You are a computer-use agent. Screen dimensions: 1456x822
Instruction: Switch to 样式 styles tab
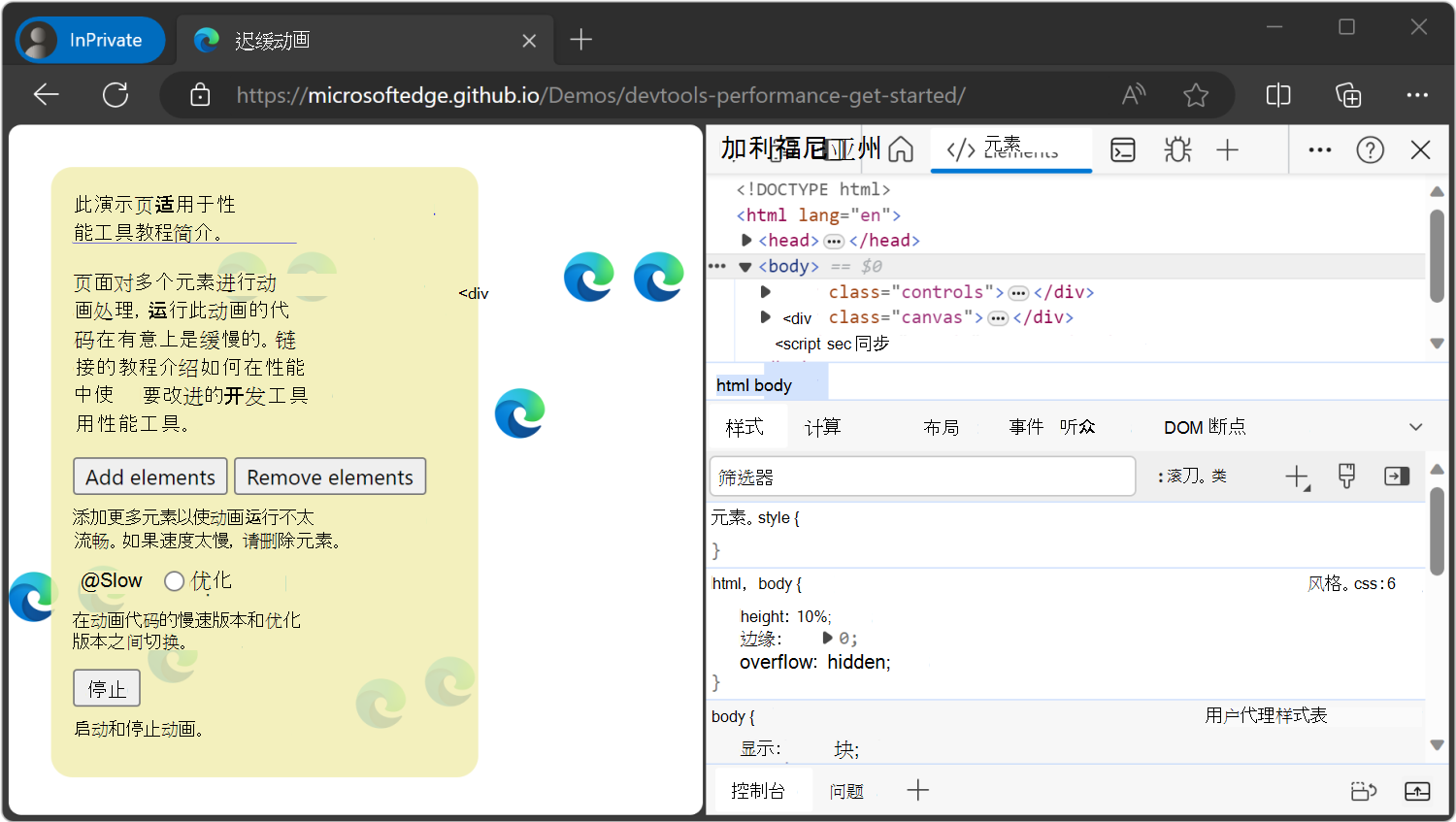click(x=745, y=427)
